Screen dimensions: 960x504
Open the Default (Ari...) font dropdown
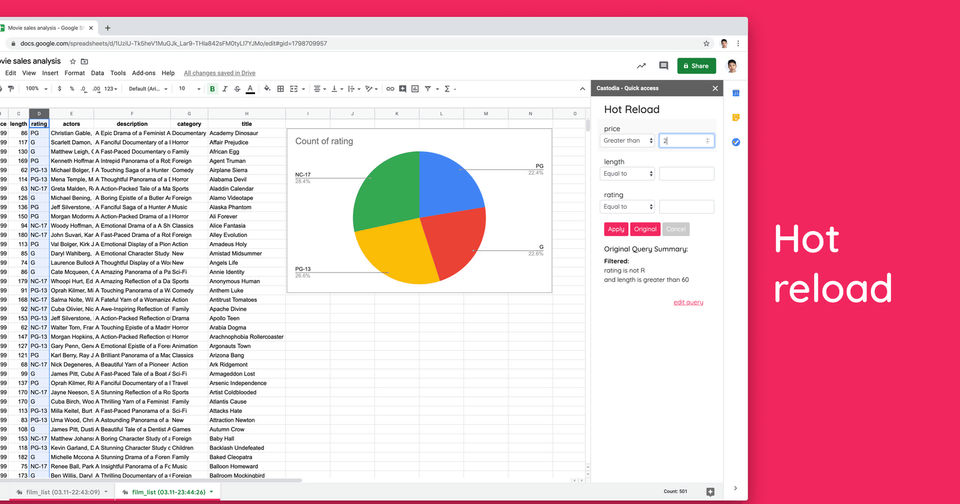(148, 89)
